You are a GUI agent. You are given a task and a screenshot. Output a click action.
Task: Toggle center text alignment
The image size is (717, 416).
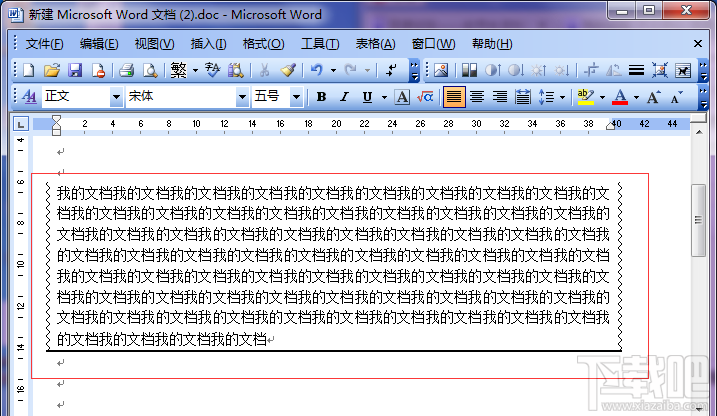click(477, 97)
